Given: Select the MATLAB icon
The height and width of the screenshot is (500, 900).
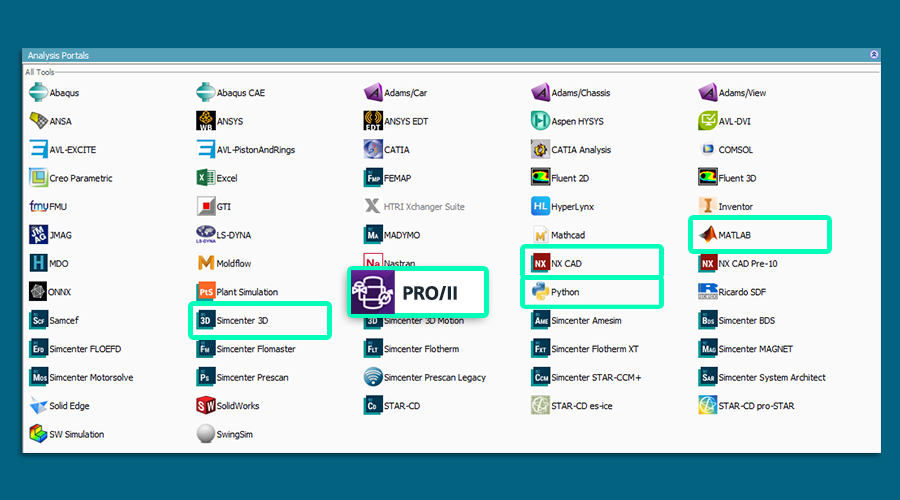Looking at the screenshot, I should coord(707,235).
